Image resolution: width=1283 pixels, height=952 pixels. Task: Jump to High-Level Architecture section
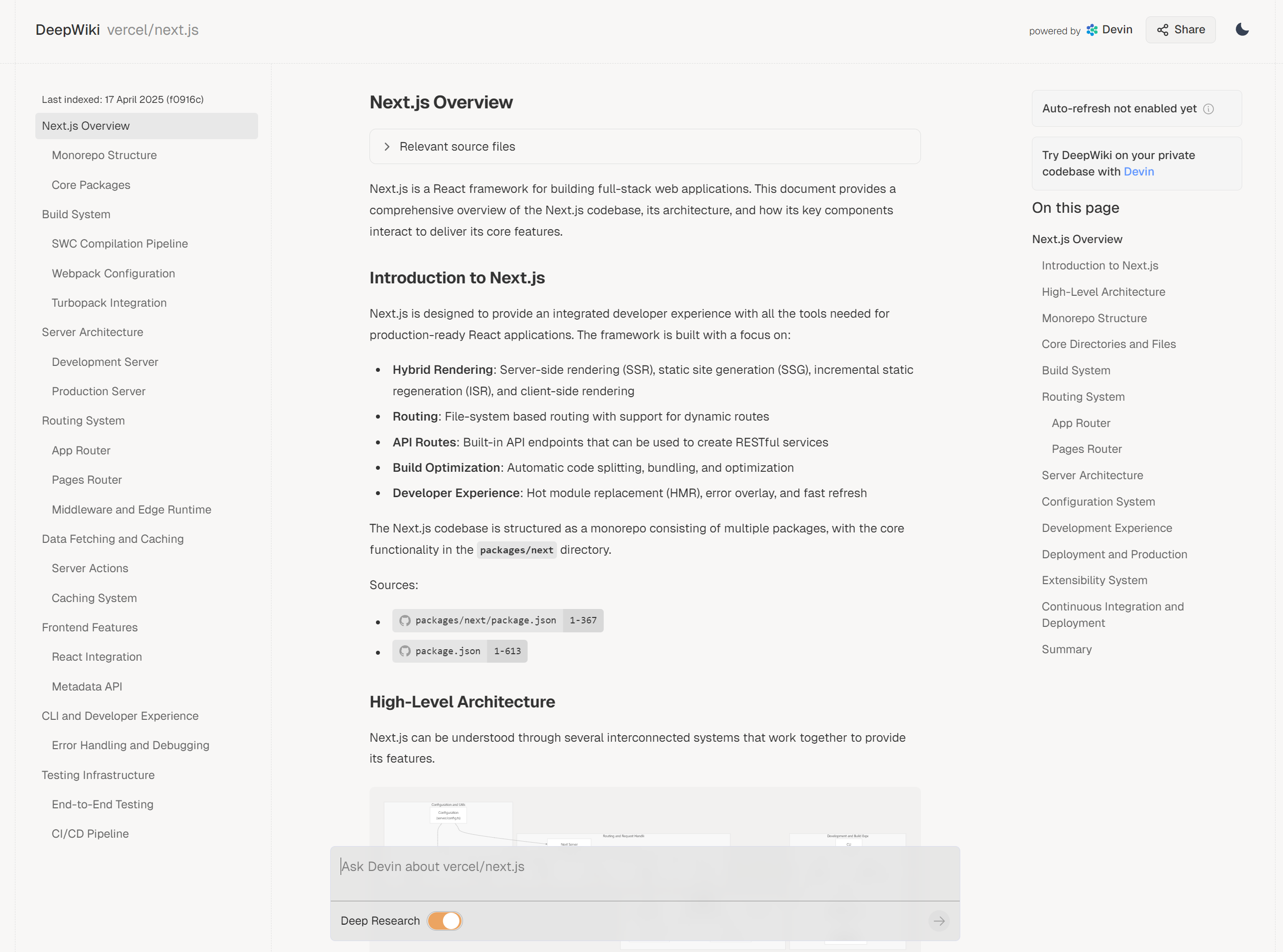tap(1103, 292)
